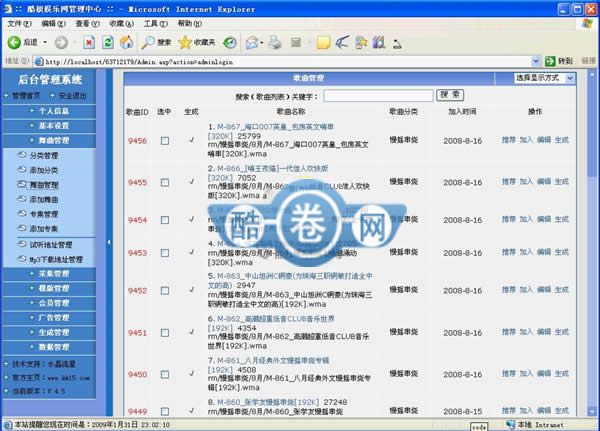Click the Refresh page icon

coord(108,42)
